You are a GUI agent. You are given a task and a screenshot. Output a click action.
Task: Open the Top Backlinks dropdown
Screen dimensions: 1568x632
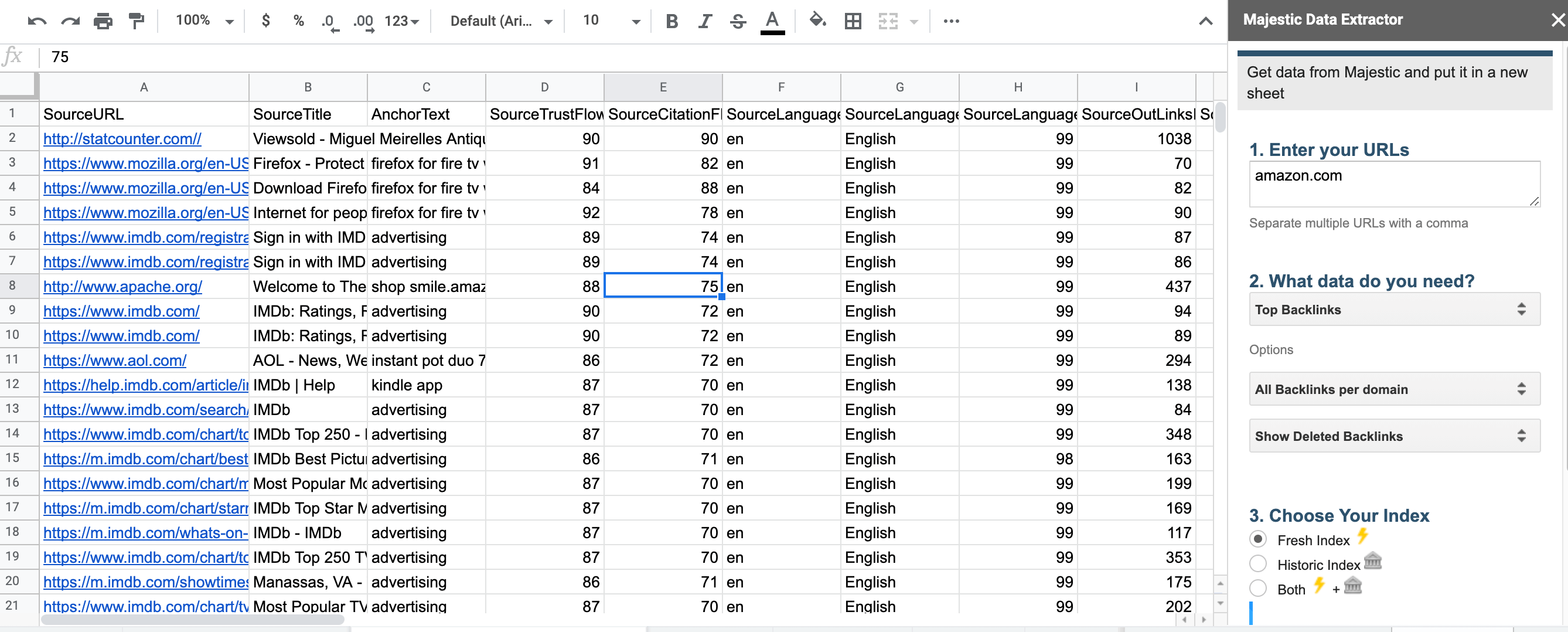(x=1394, y=310)
